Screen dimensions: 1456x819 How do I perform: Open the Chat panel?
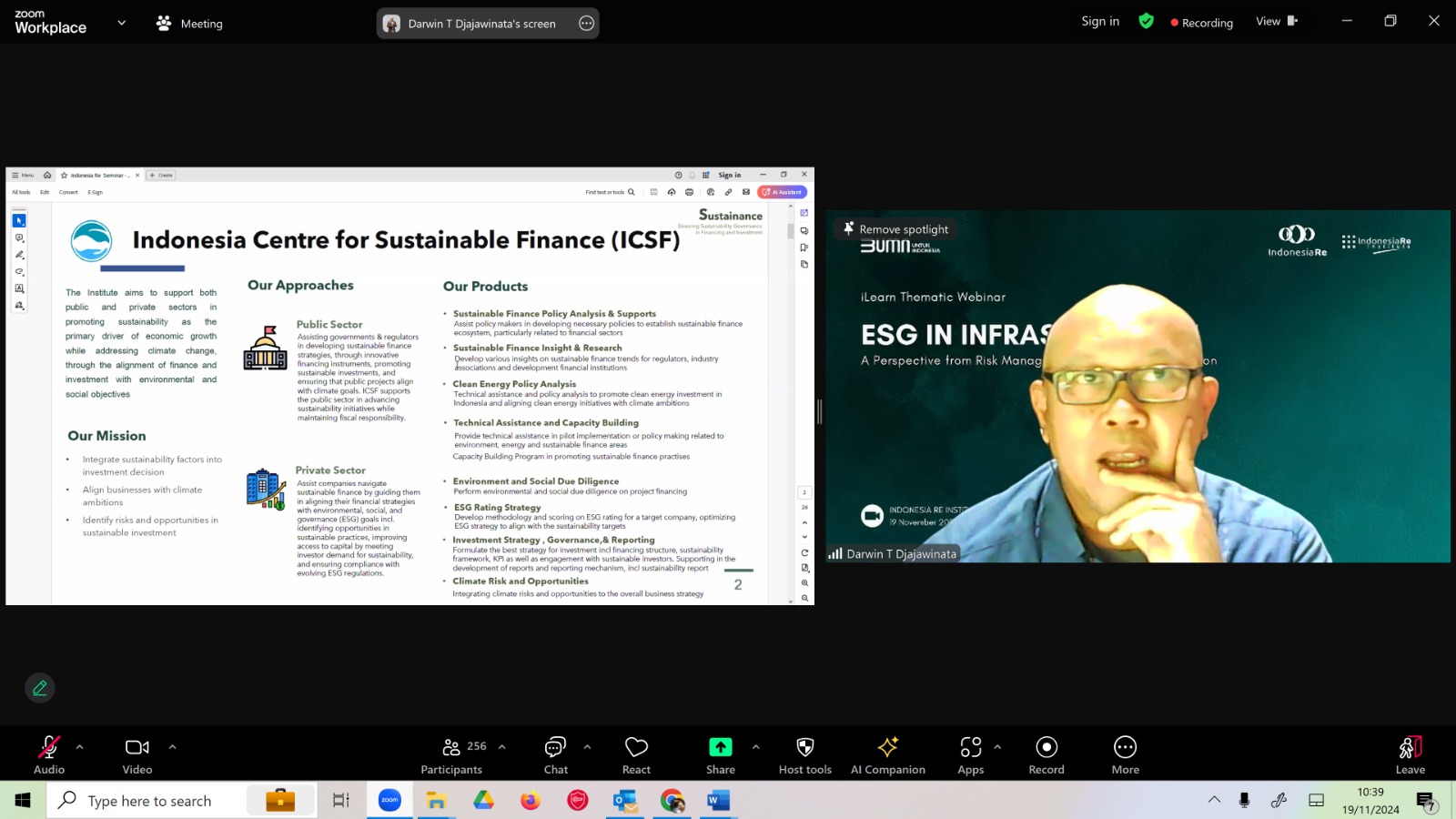coord(555,747)
